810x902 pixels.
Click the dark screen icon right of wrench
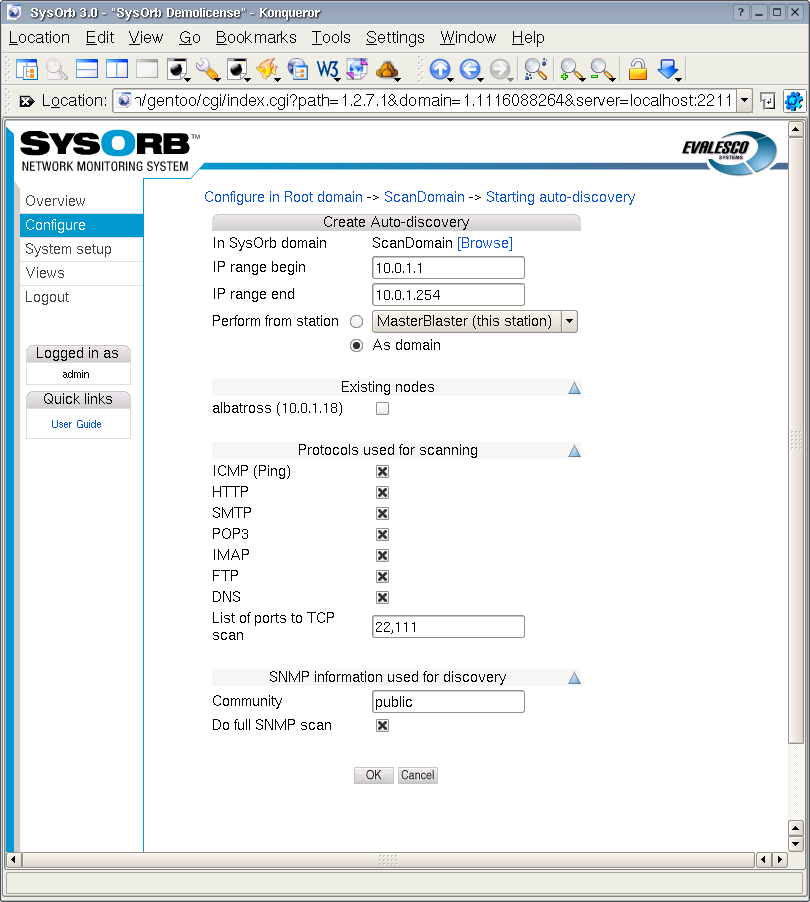pos(237,70)
